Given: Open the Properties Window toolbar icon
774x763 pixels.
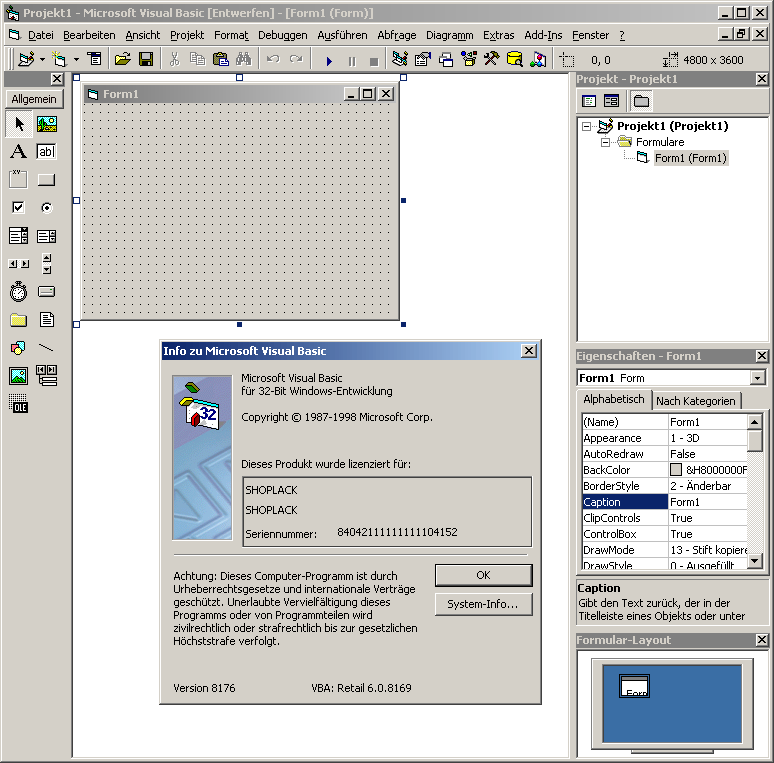Looking at the screenshot, I should [423, 60].
